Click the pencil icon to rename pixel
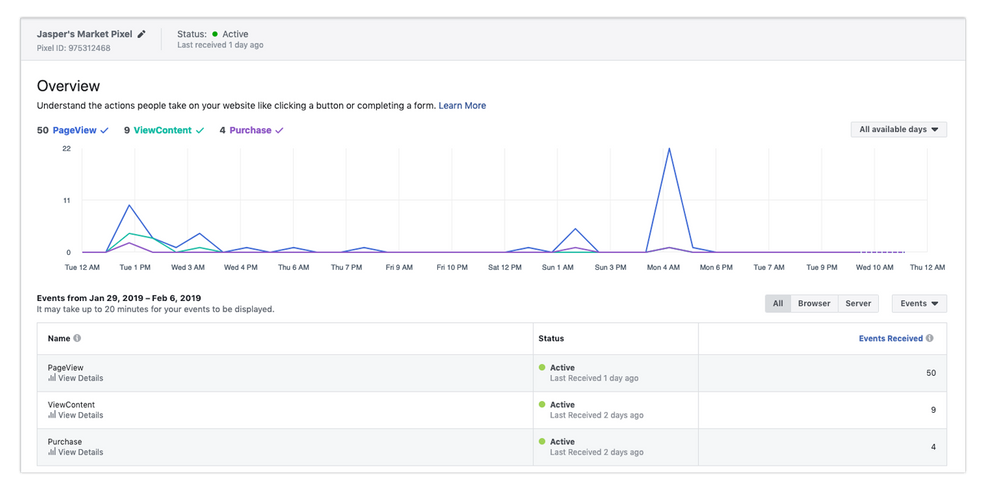This screenshot has height=485, width=999. [x=142, y=34]
